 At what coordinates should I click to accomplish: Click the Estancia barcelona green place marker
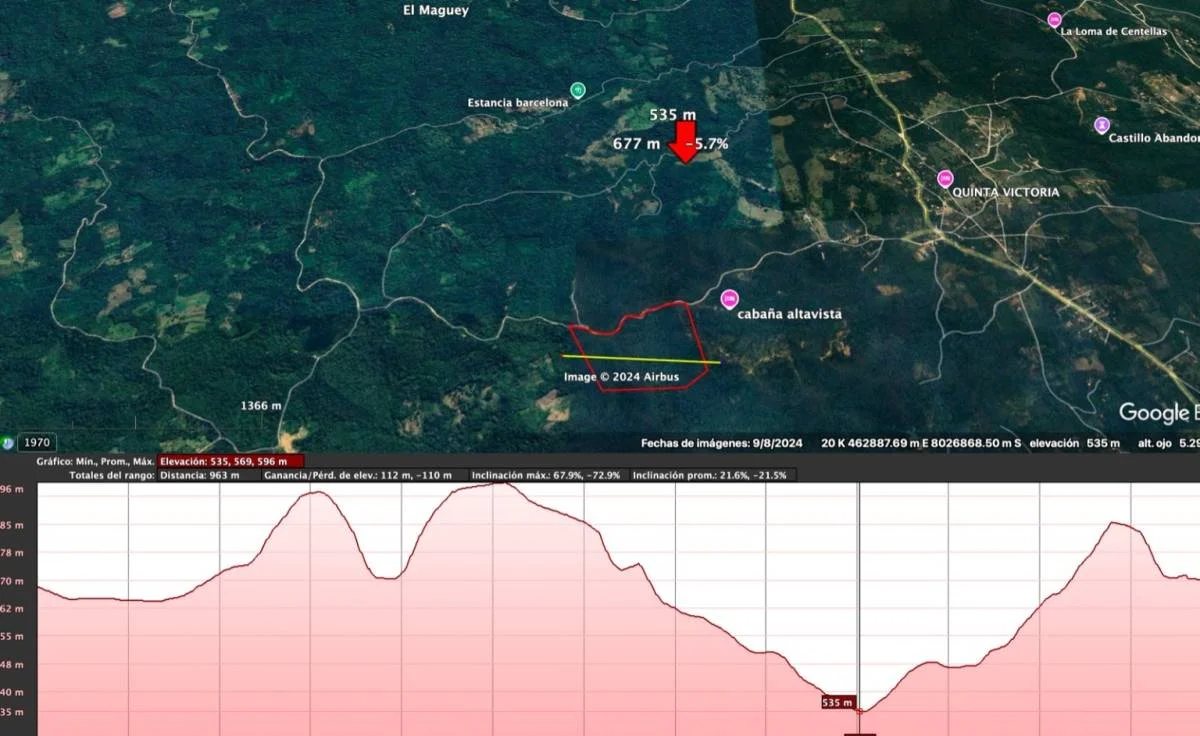tap(577, 91)
